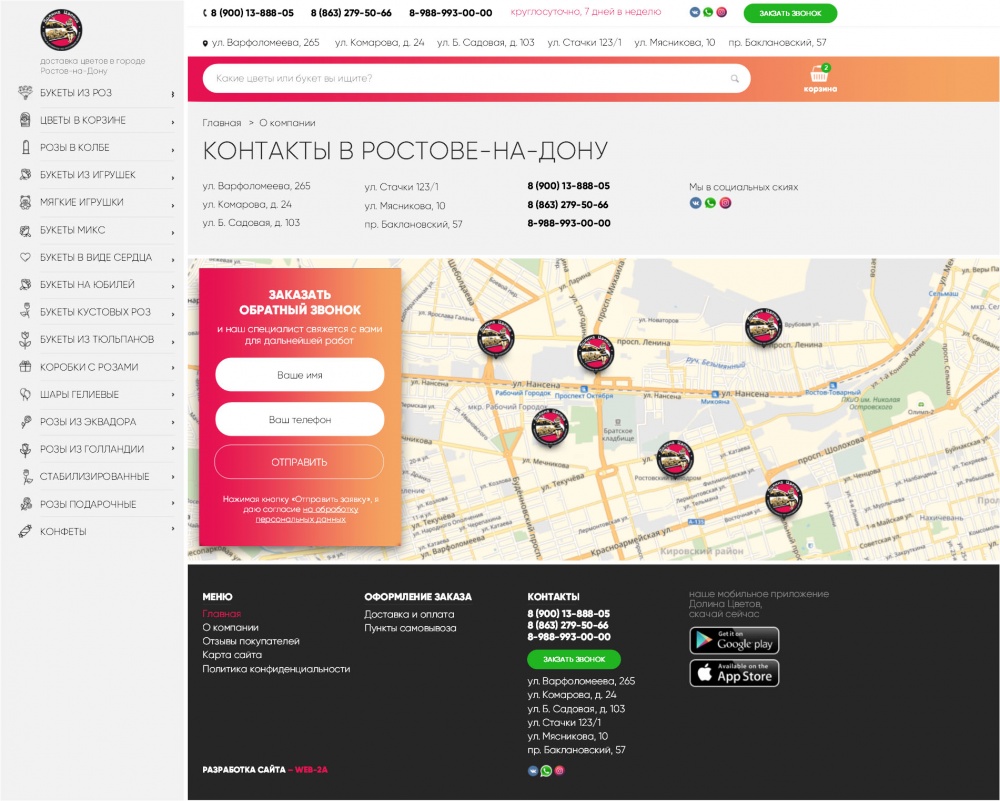Open the Instagram icon in top header

point(721,12)
